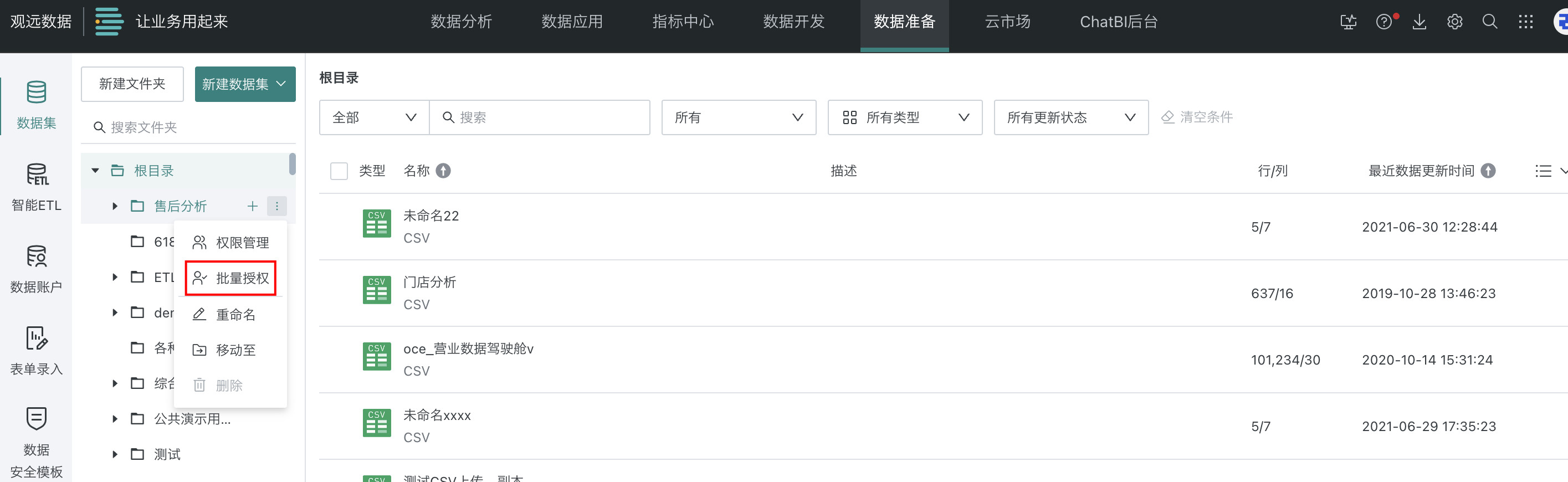The image size is (1568, 482).
Task: Click the 新建文件夹 button
Action: 132,84
